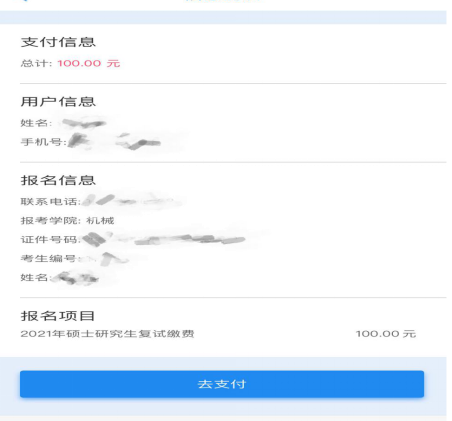Select the 支付信息 section heading
The height and width of the screenshot is (421, 452).
click(58, 42)
